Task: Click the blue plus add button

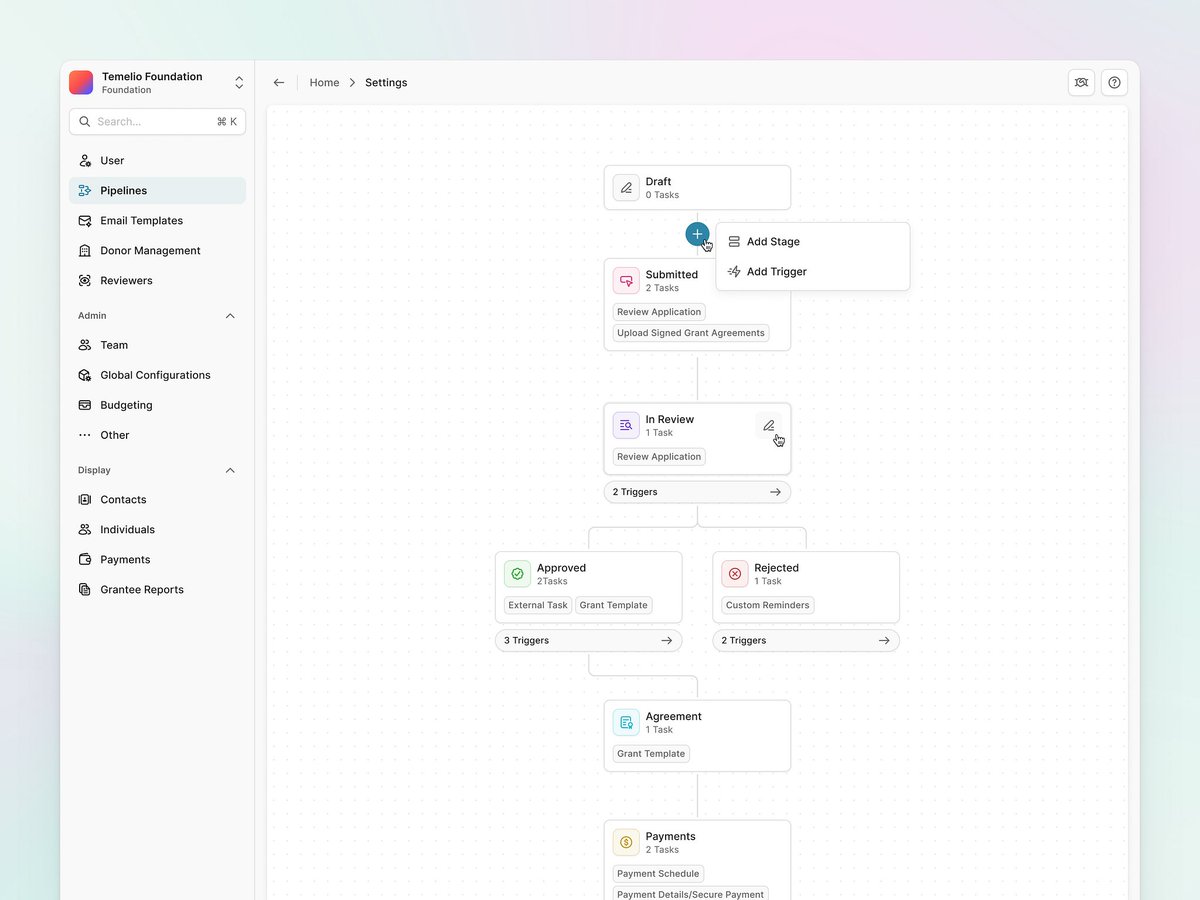Action: tap(697, 234)
